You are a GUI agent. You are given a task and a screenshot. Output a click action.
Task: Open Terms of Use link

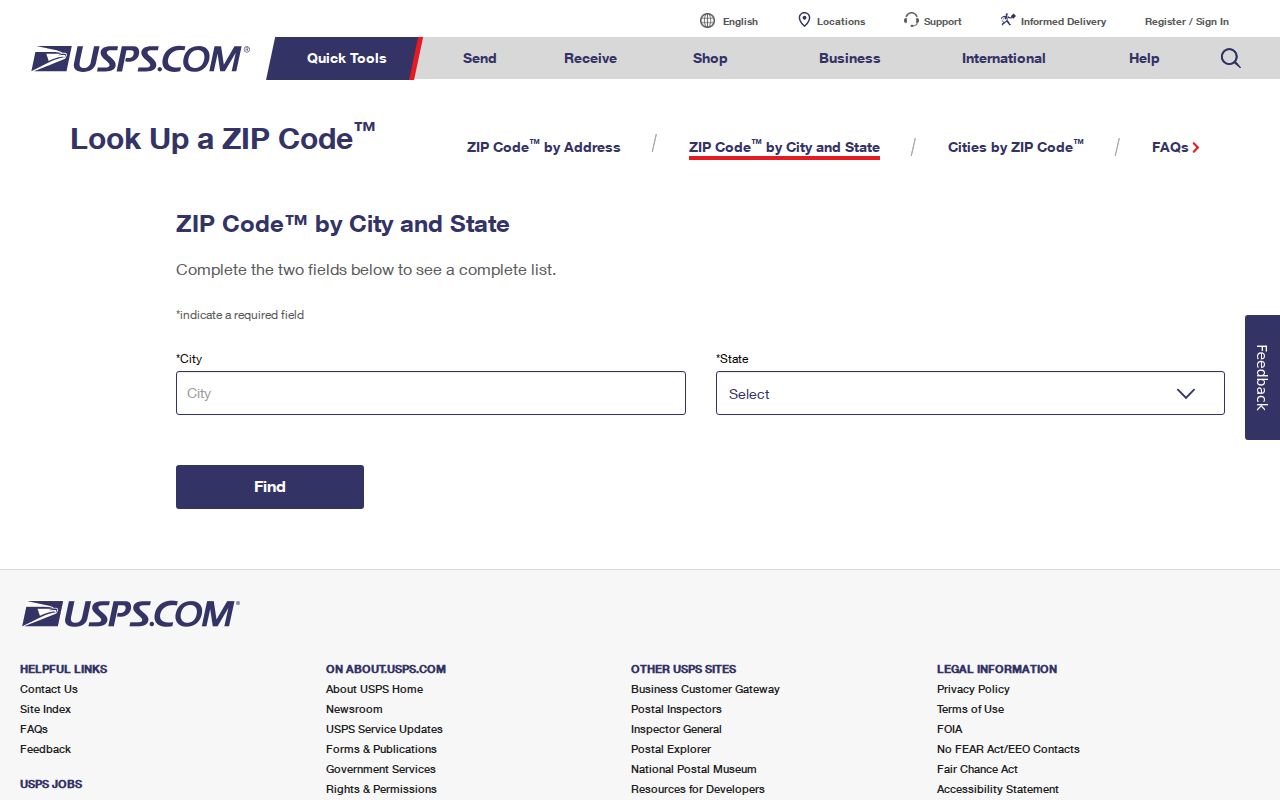[970, 709]
